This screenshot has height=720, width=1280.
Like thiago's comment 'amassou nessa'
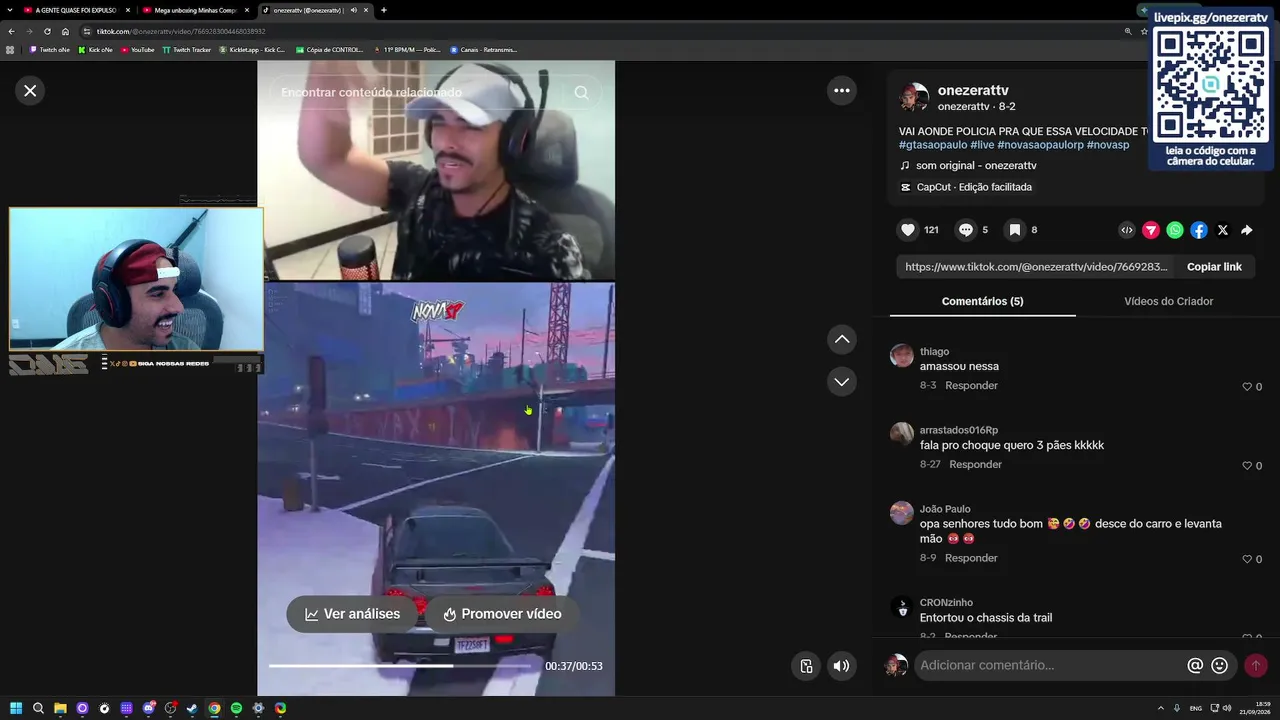(x=1247, y=387)
